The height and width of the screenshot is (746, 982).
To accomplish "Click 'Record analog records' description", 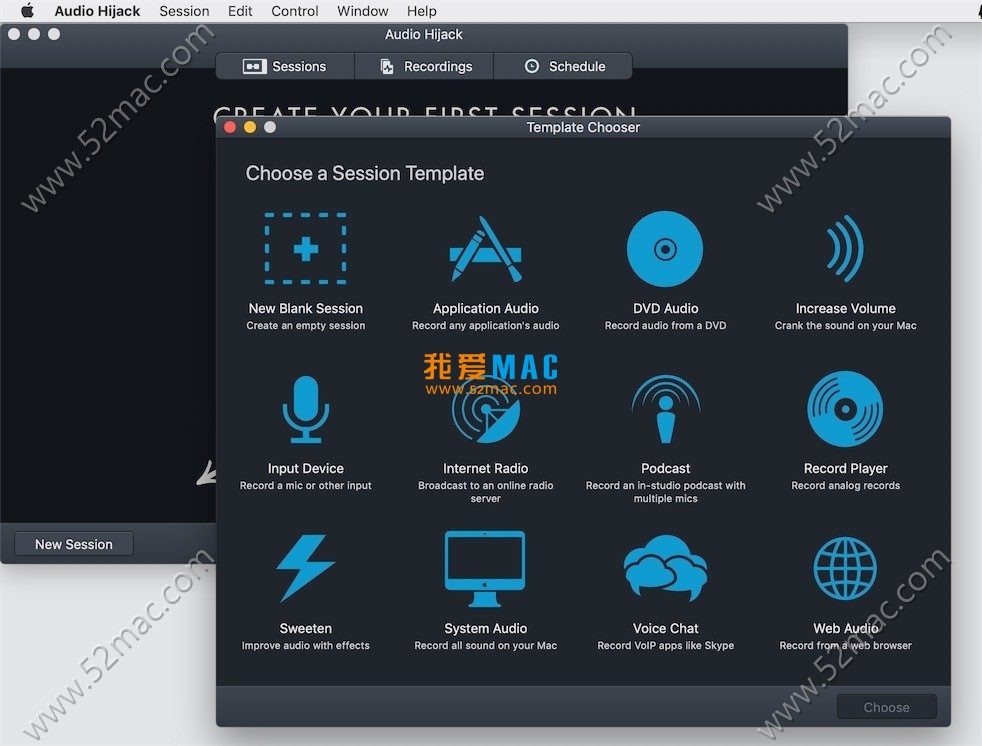I will [845, 485].
